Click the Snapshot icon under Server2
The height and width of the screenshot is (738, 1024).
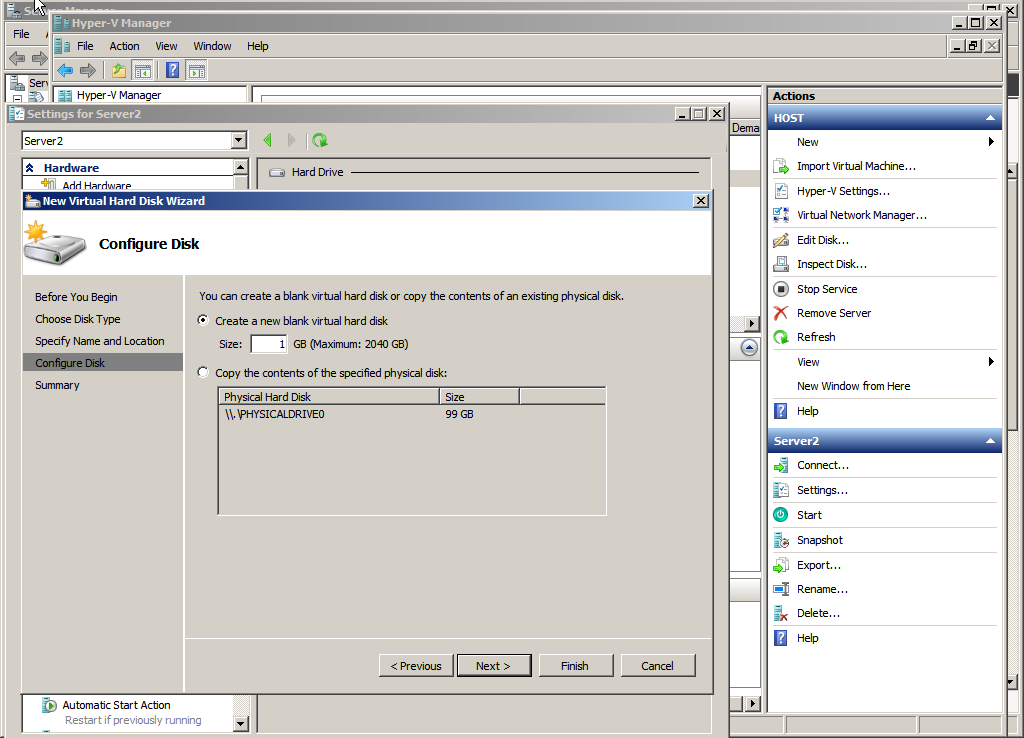[x=781, y=540]
